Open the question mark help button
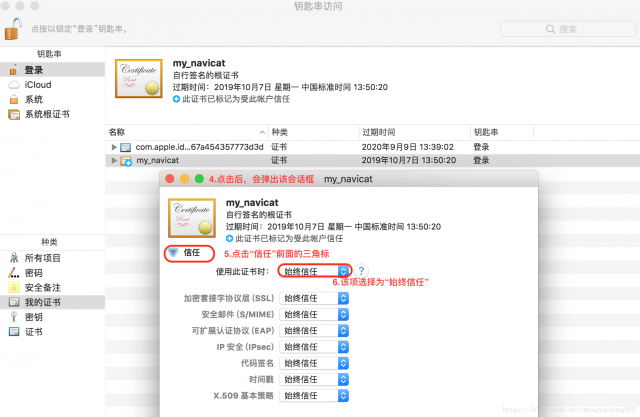The image size is (640, 417). click(x=361, y=271)
